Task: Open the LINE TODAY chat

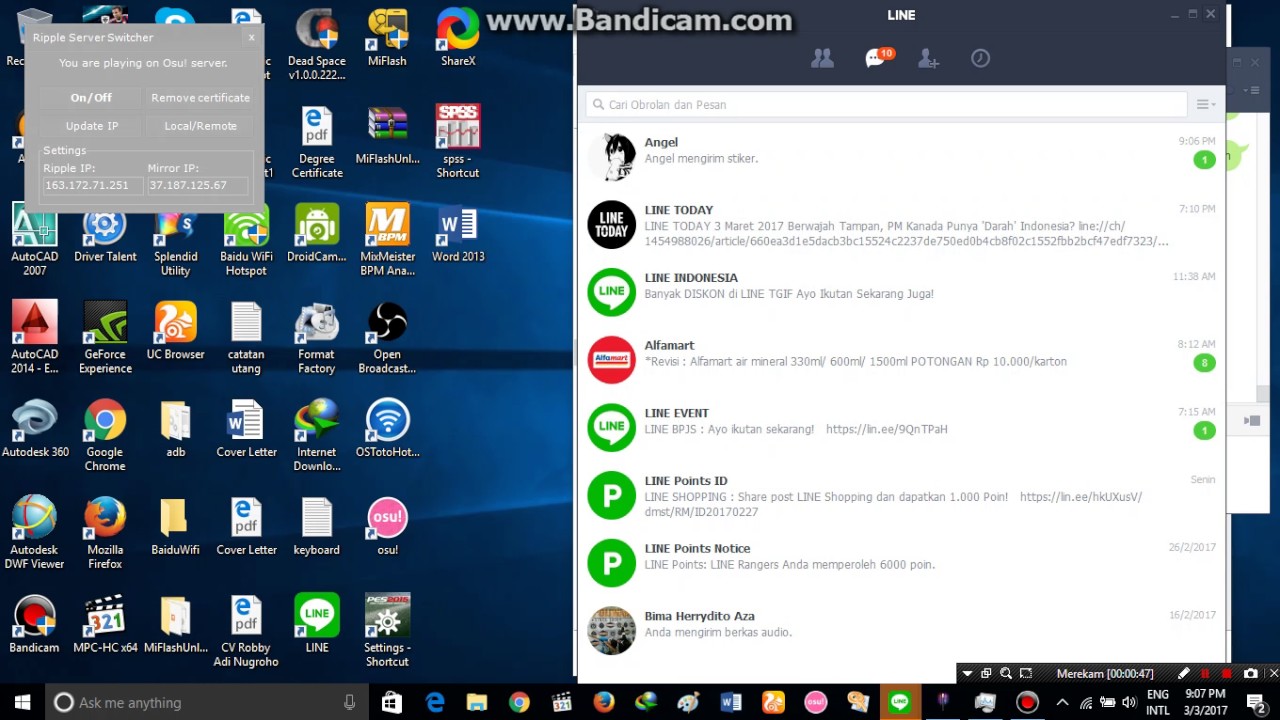Action: pyautogui.click(x=901, y=224)
